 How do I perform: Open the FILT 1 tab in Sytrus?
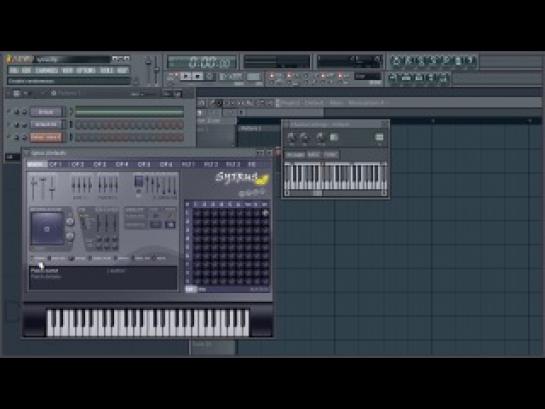click(x=188, y=164)
